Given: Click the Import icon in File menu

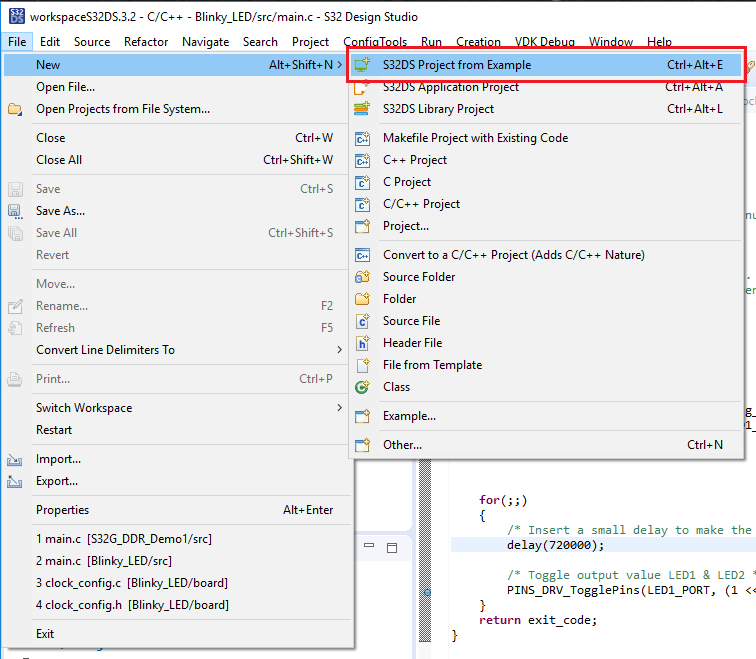Looking at the screenshot, I should coord(15,459).
